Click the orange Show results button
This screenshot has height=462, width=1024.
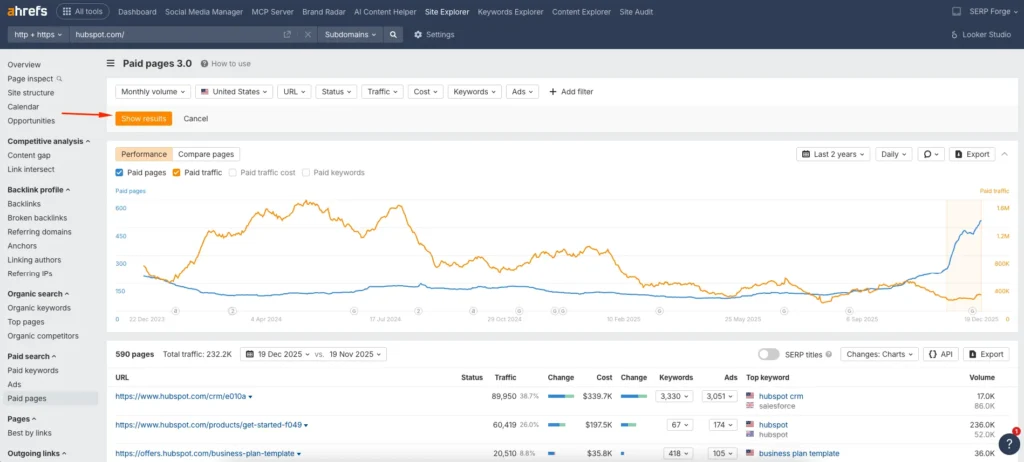(x=143, y=118)
